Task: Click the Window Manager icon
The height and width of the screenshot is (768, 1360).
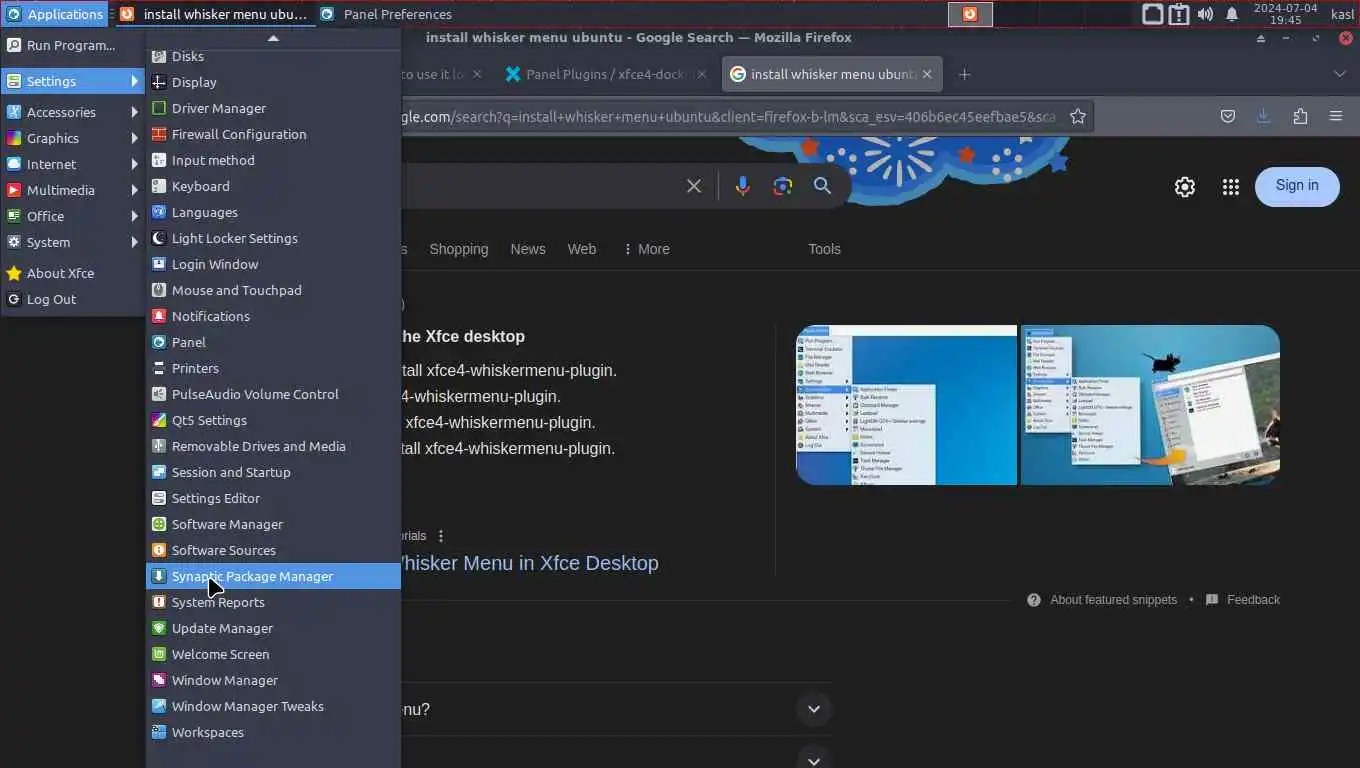Action: pyautogui.click(x=158, y=680)
